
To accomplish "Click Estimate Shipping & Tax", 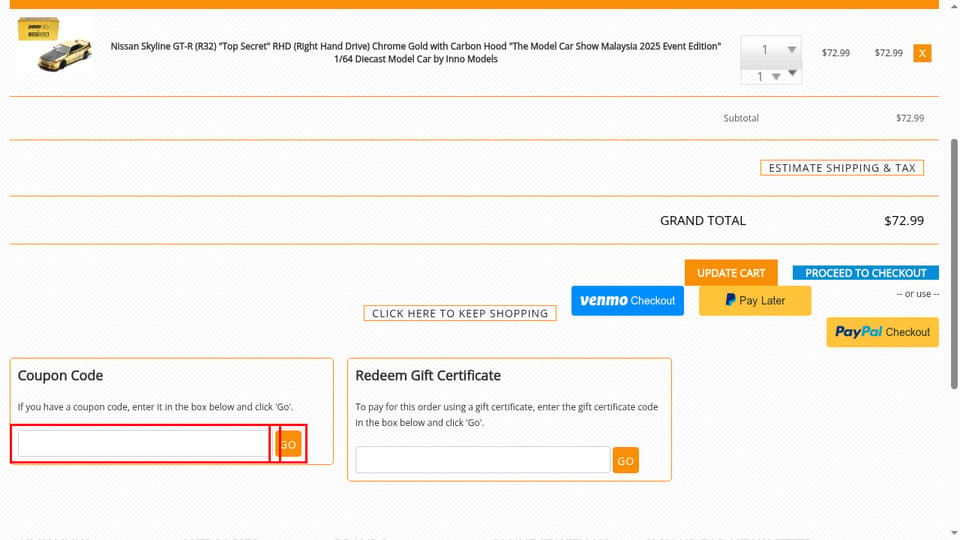I will coord(842,168).
